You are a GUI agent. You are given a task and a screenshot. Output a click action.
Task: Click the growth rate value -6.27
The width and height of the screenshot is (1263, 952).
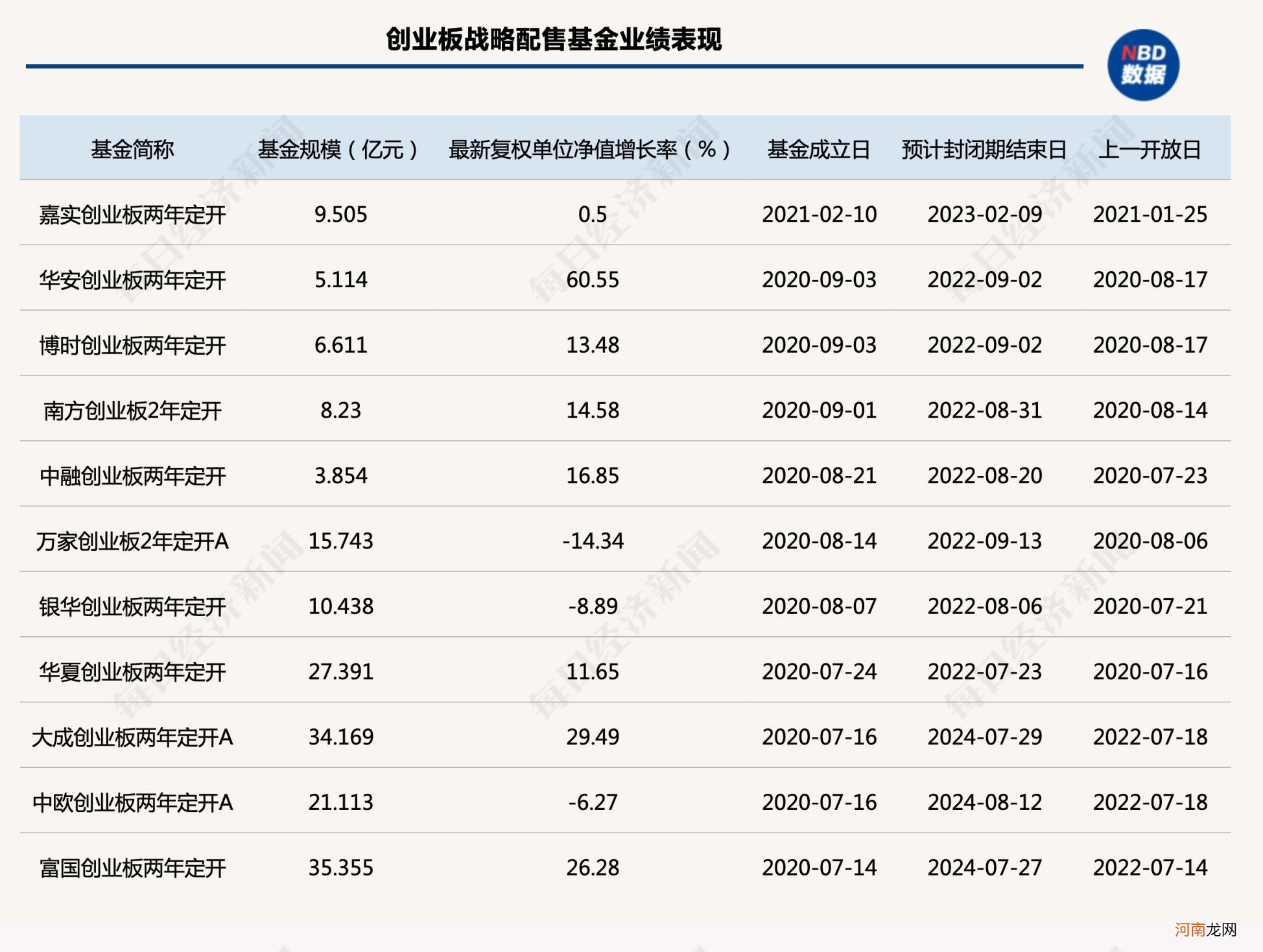tap(593, 803)
